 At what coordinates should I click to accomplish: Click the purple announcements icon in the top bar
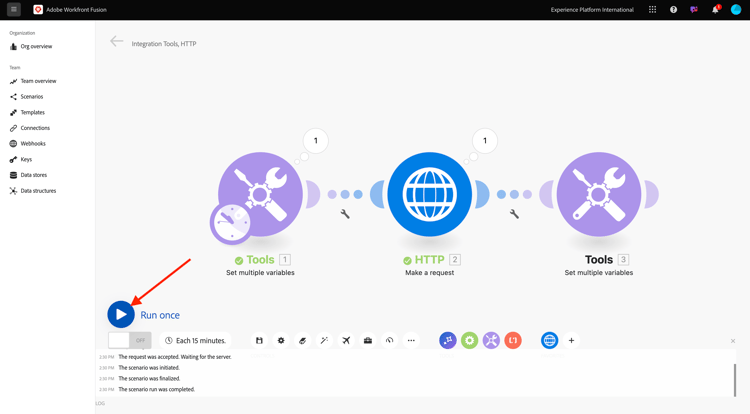pyautogui.click(x=694, y=10)
